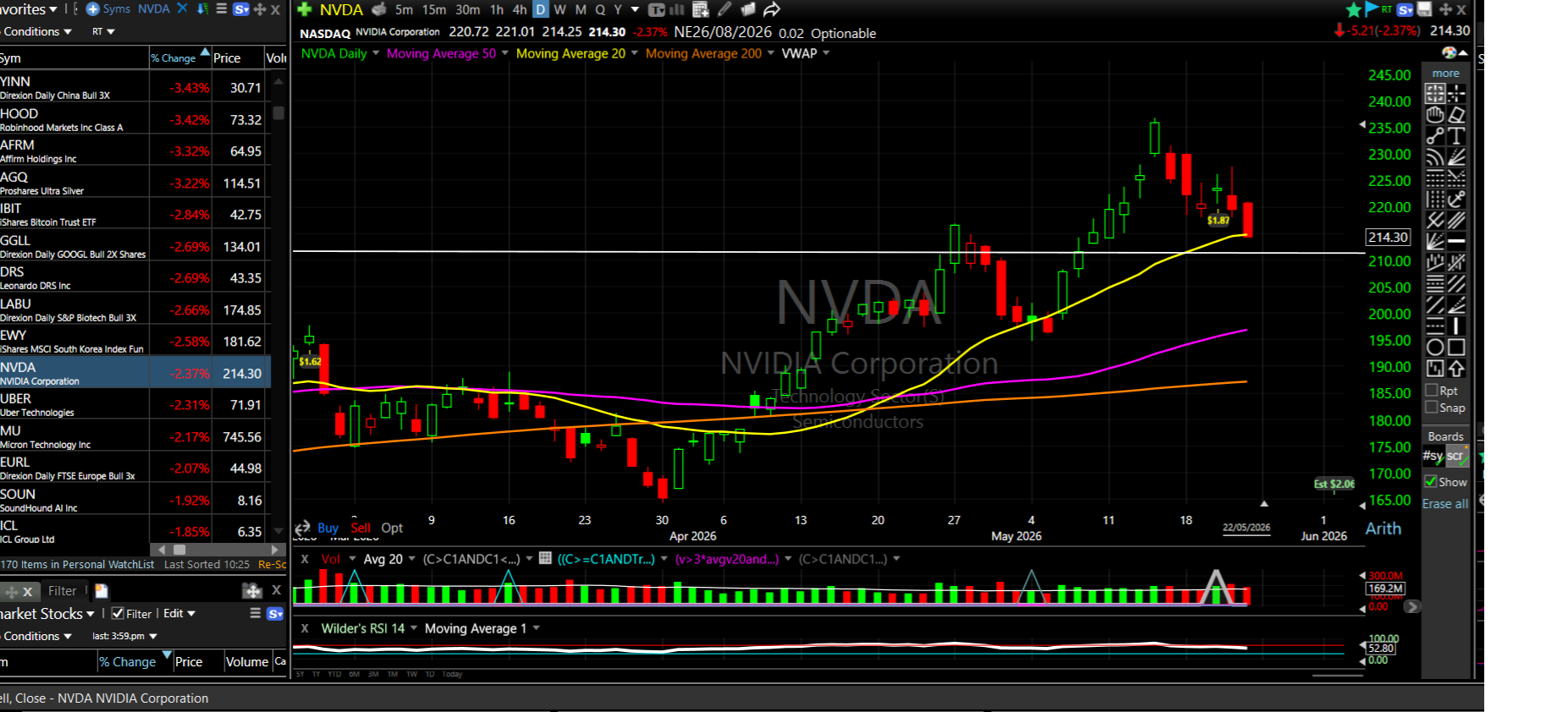This screenshot has height=712, width=1568.
Task: Click Erase all drawings link
Action: [x=1445, y=504]
